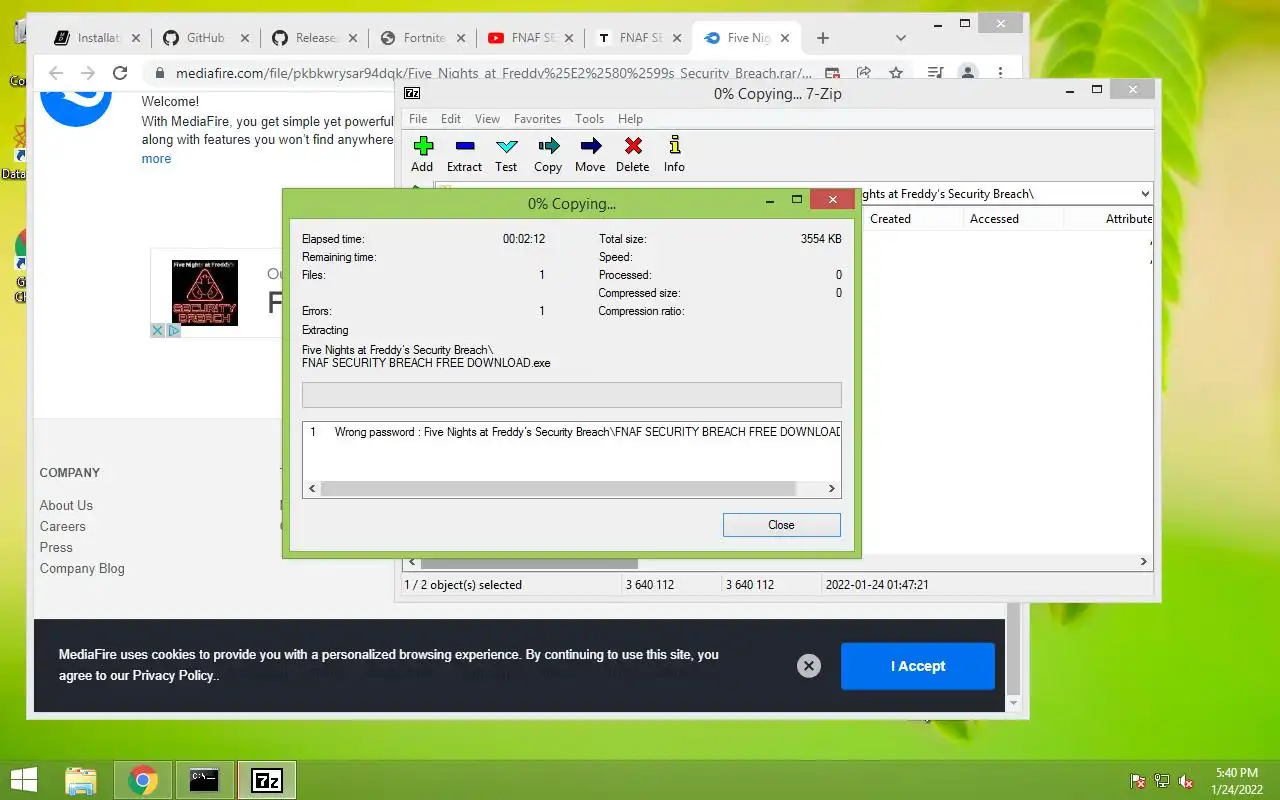1280x800 pixels.
Task: Sort by the Created column header
Action: point(890,219)
